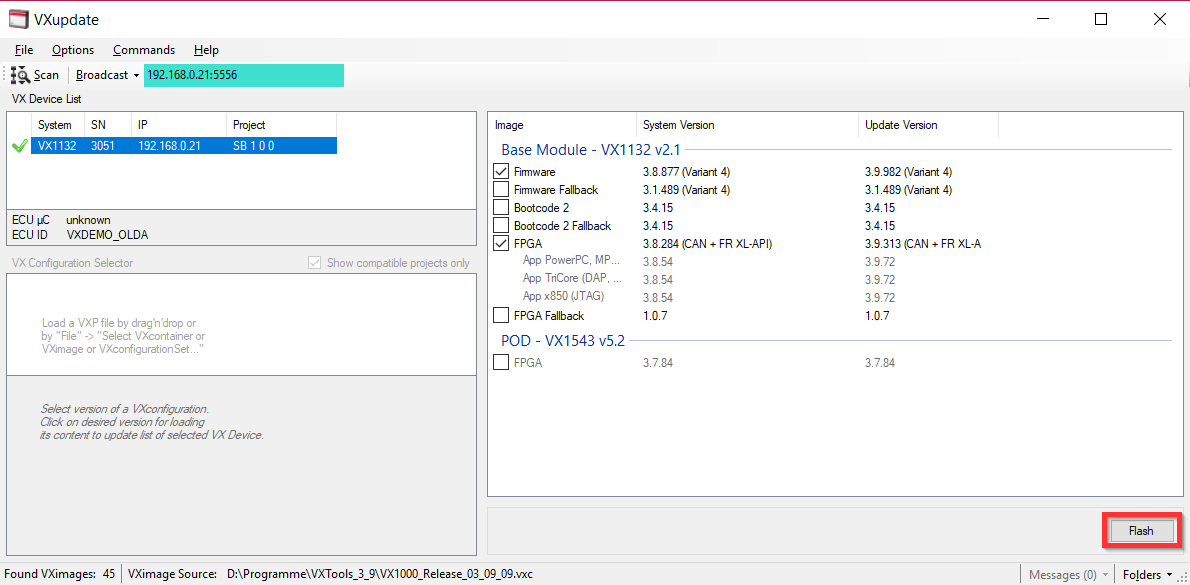Click the System Version column header

pyautogui.click(x=678, y=125)
